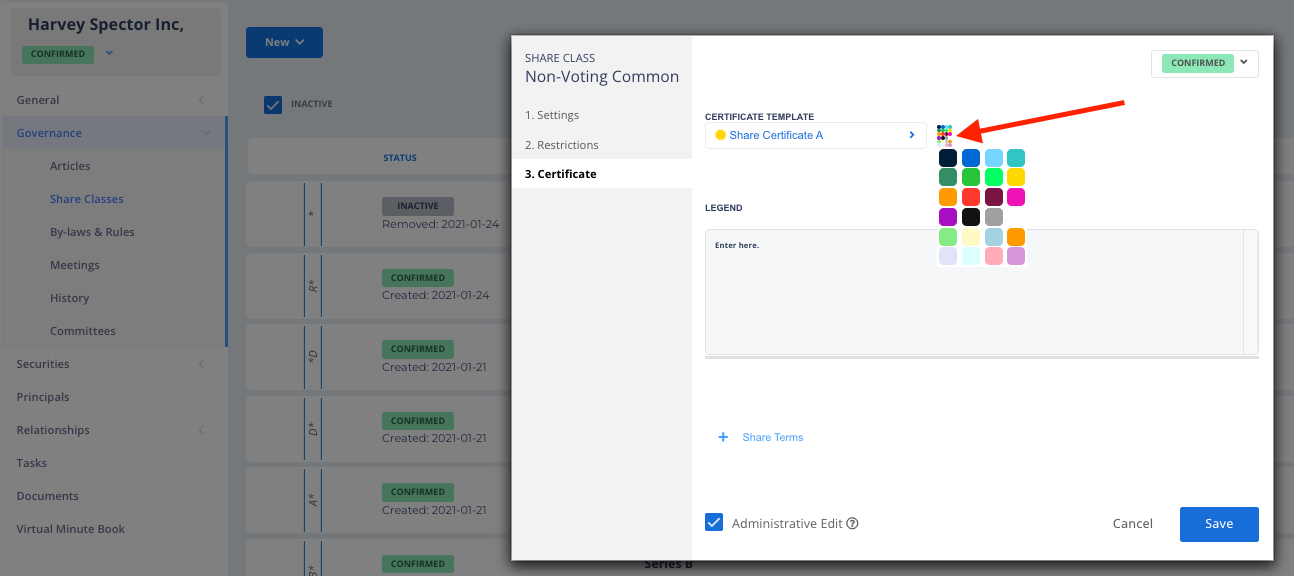Uncheck the Administrative Edit checkbox

[714, 522]
